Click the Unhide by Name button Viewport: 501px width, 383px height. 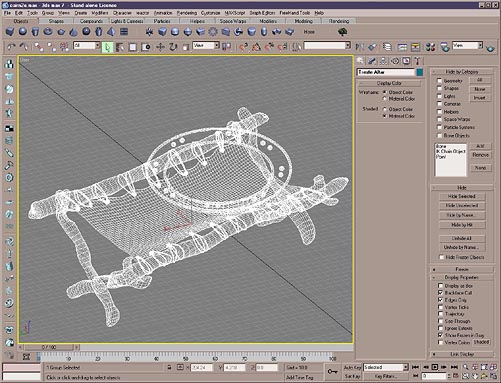point(462,247)
